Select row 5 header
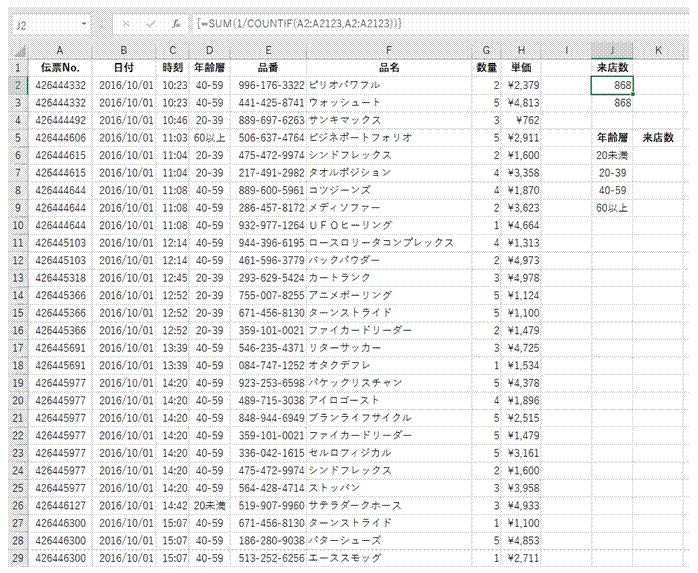The image size is (698, 573). (17, 137)
